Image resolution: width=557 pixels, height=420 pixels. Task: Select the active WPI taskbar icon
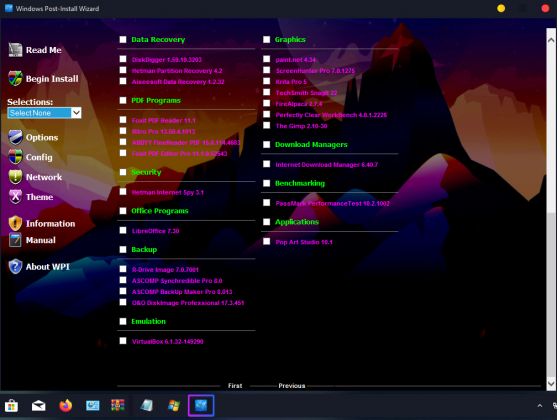point(201,405)
